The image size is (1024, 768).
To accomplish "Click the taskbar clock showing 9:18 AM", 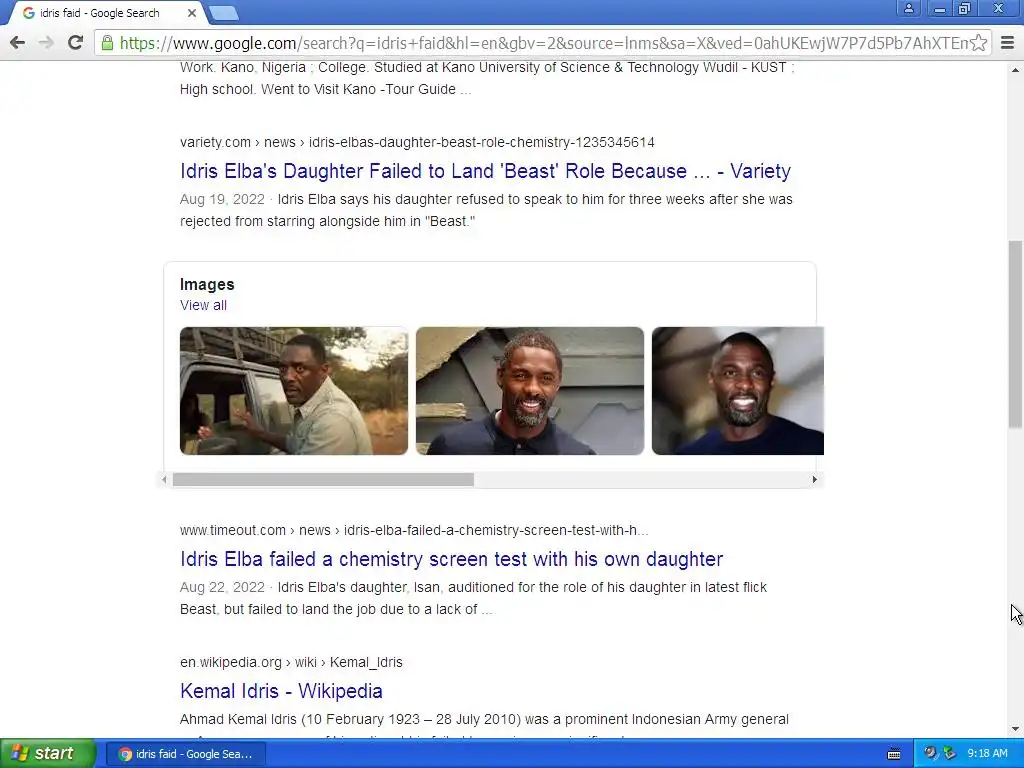I will tap(987, 754).
